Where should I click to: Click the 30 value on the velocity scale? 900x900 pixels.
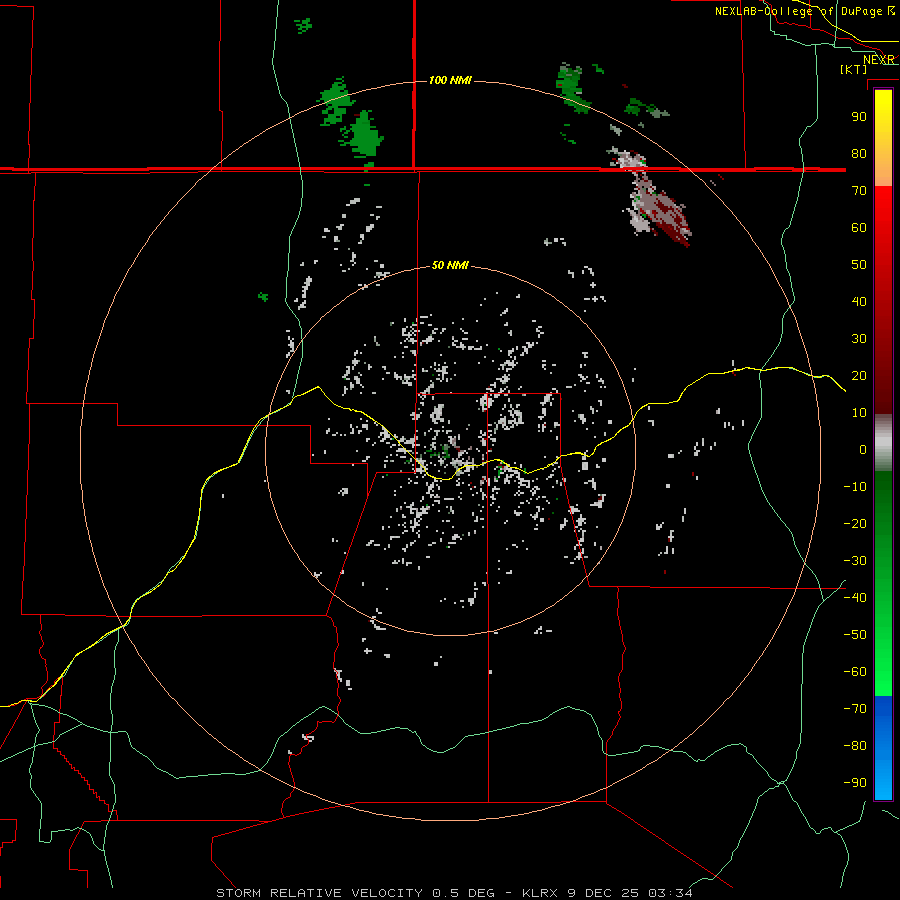tap(859, 339)
